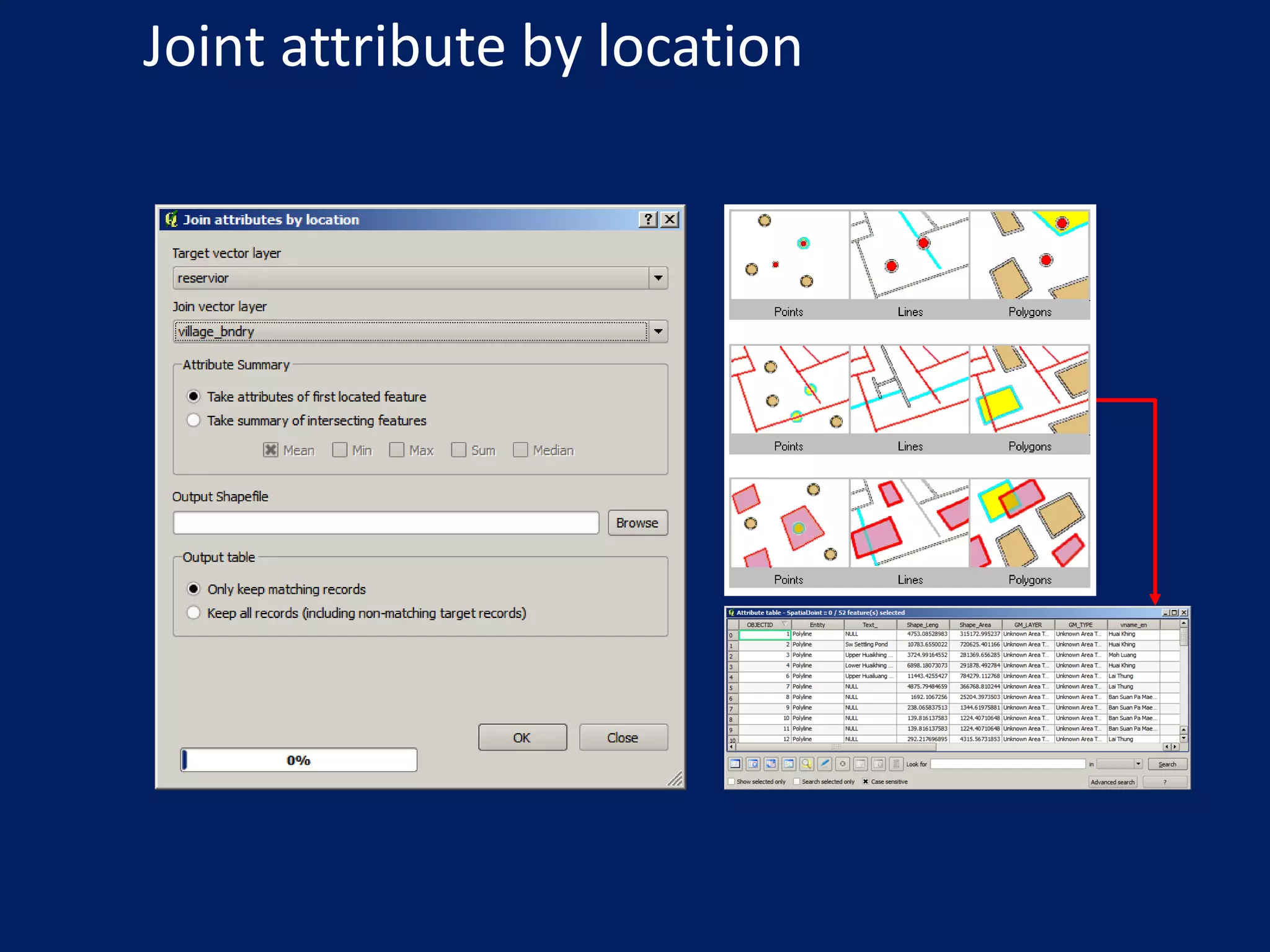
Task: Click the 'Sw Settling Pond' cell
Action: pyautogui.click(x=870, y=645)
